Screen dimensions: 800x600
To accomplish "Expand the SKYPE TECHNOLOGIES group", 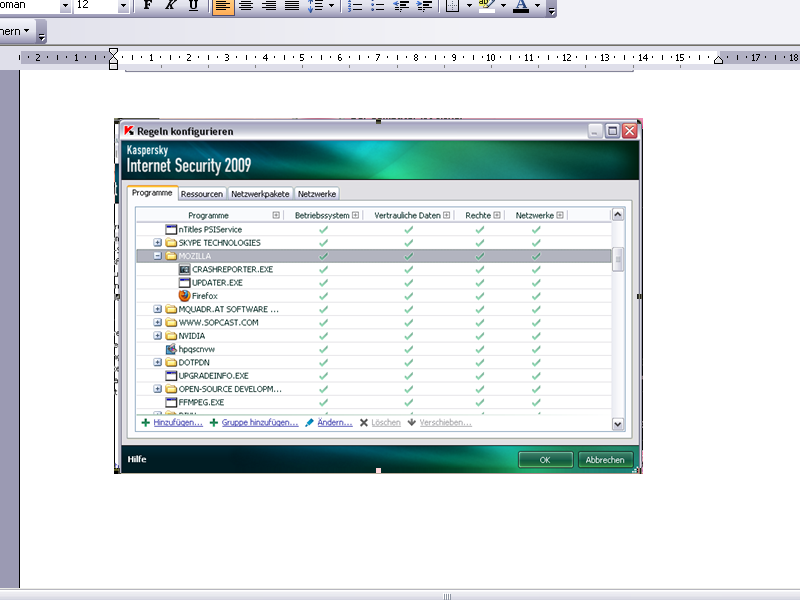I will pos(158,243).
